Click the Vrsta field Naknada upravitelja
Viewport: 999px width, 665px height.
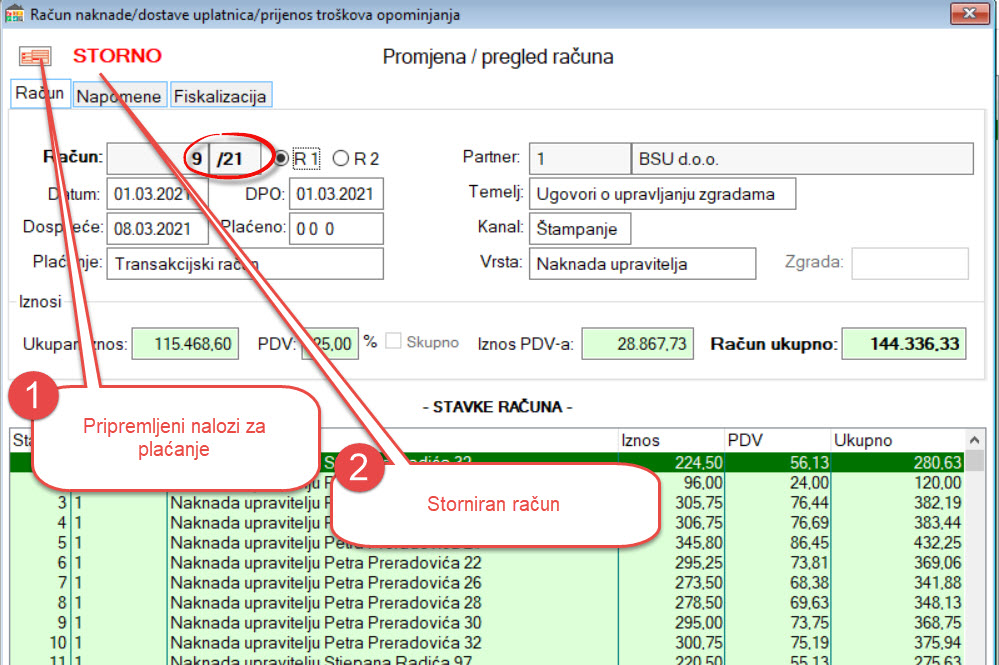642,264
